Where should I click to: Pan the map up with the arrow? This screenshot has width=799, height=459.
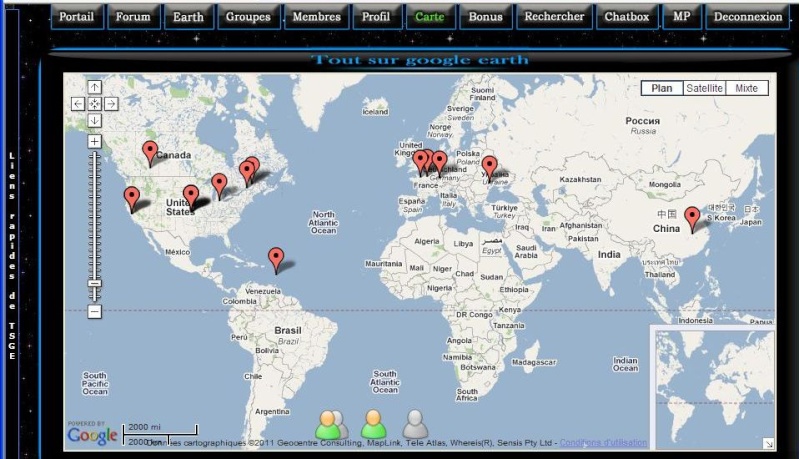[x=94, y=87]
